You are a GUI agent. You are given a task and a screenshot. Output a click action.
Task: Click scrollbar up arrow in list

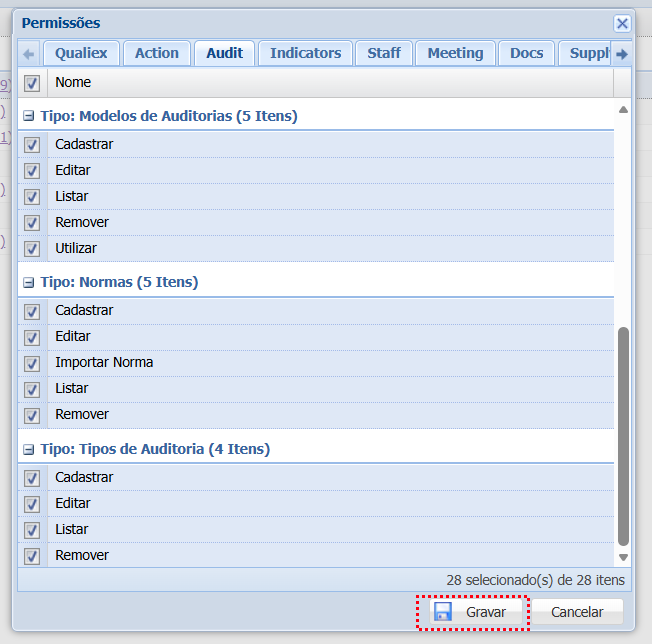pos(624,109)
